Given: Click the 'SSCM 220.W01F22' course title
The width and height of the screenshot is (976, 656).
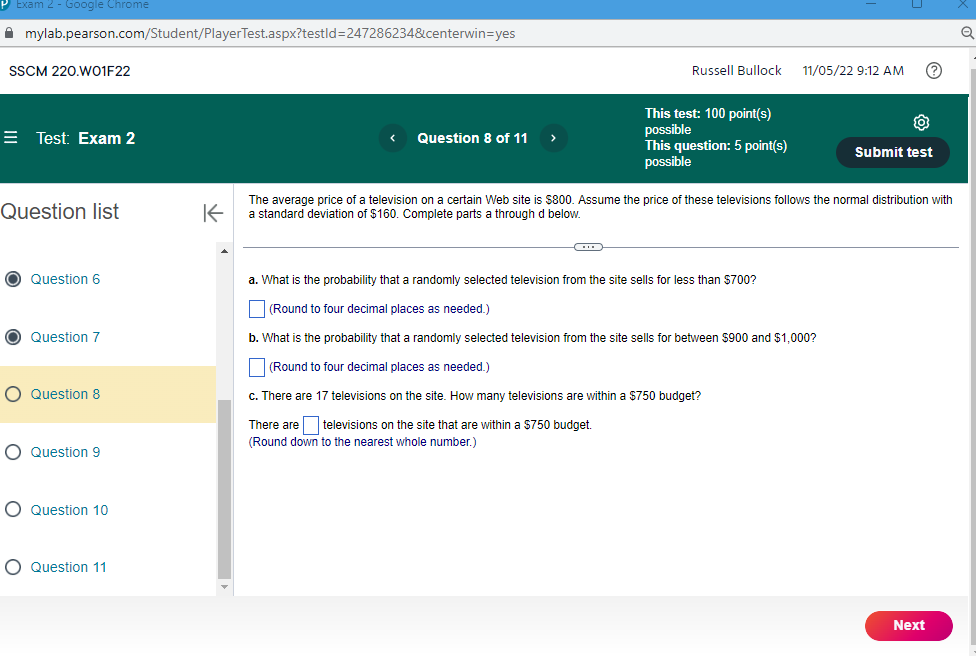Looking at the screenshot, I should coord(70,71).
